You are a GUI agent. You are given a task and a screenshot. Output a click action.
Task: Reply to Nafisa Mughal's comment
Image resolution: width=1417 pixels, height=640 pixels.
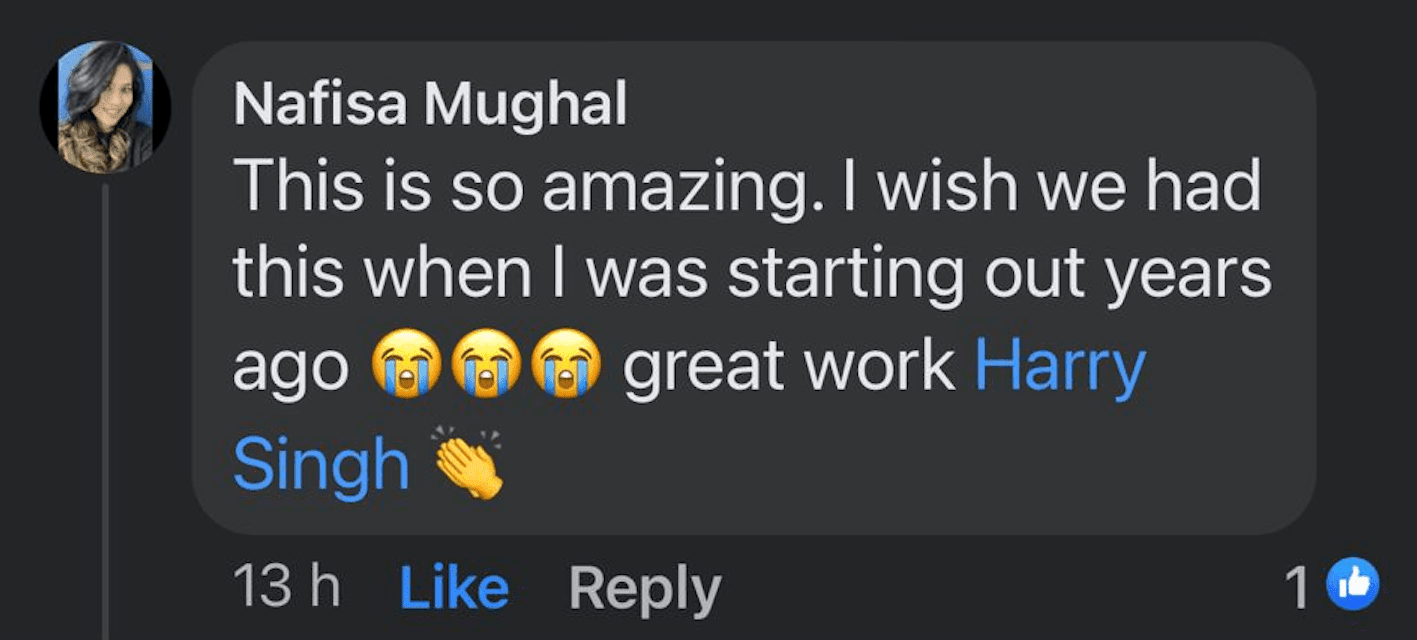tap(644, 588)
